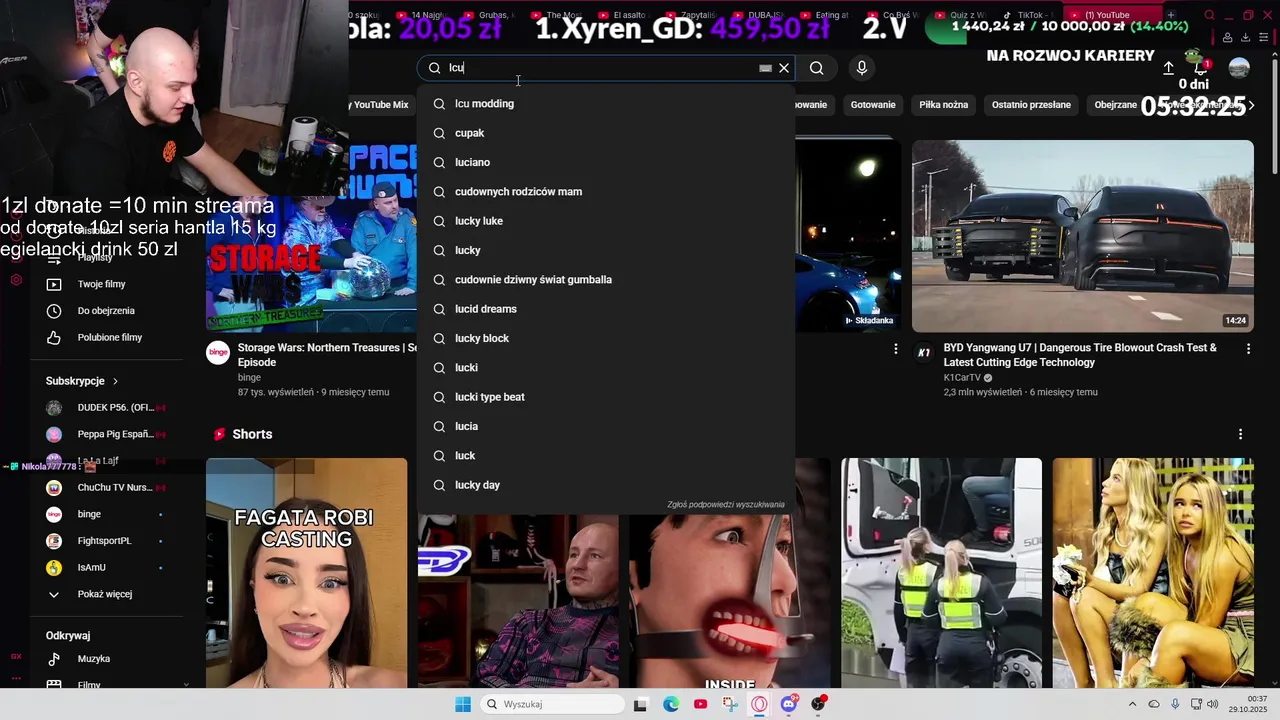This screenshot has width=1280, height=720.
Task: Choose the 'luck' suggestion
Action: (606, 456)
